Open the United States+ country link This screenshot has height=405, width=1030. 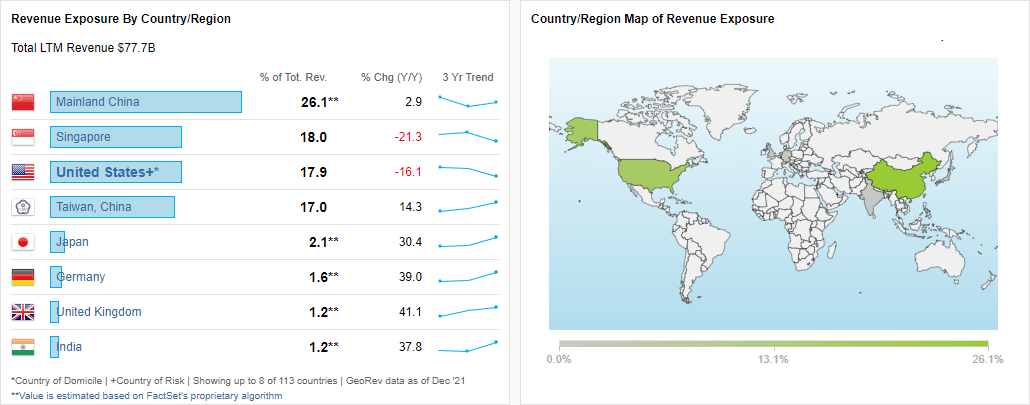108,172
